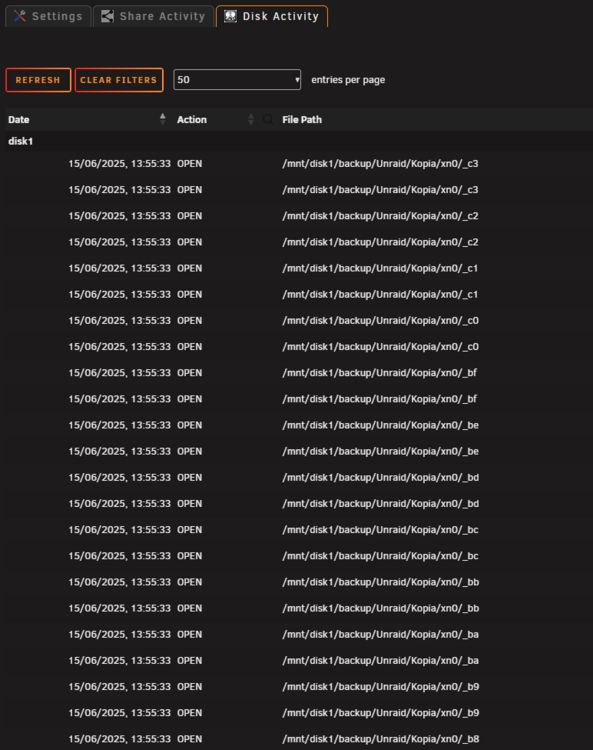Viewport: 593px width, 750px height.
Task: Click the REFRESH button
Action: (x=38, y=80)
